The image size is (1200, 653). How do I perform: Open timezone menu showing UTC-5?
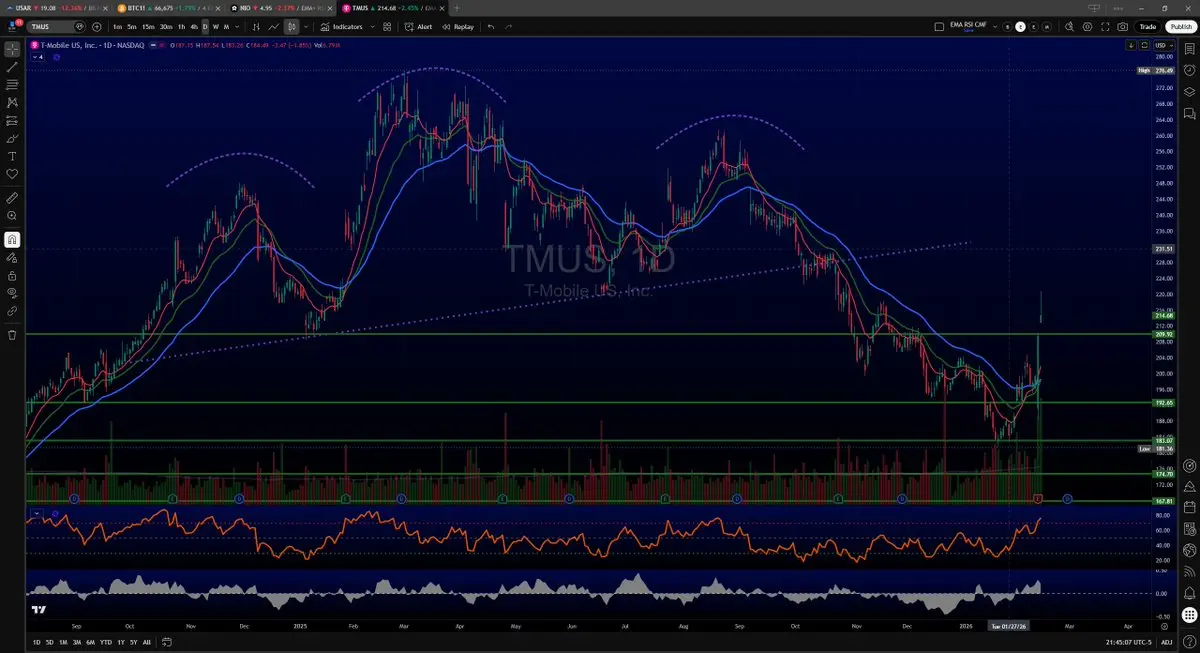point(1130,642)
